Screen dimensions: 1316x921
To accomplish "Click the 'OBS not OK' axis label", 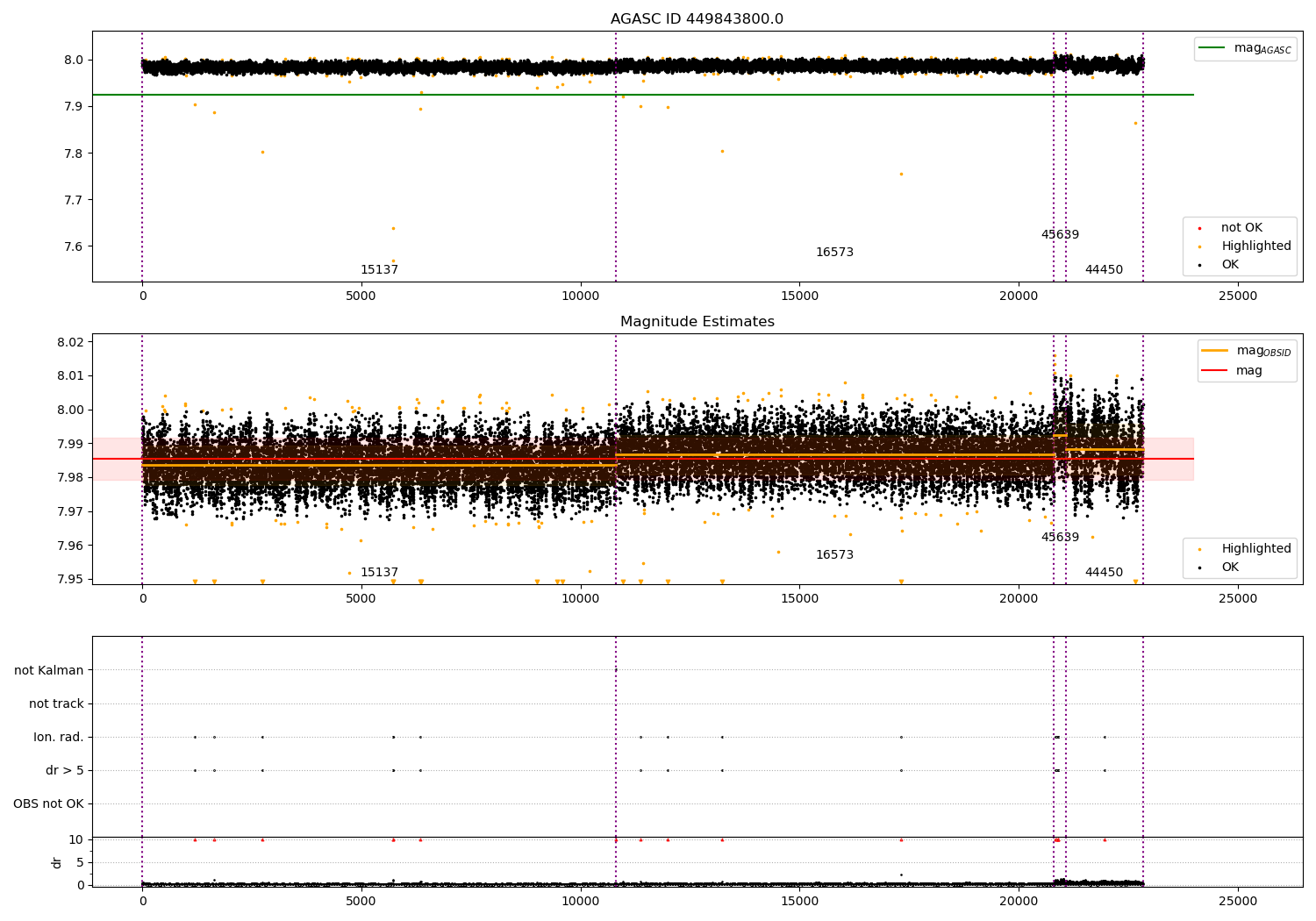I will tap(48, 803).
